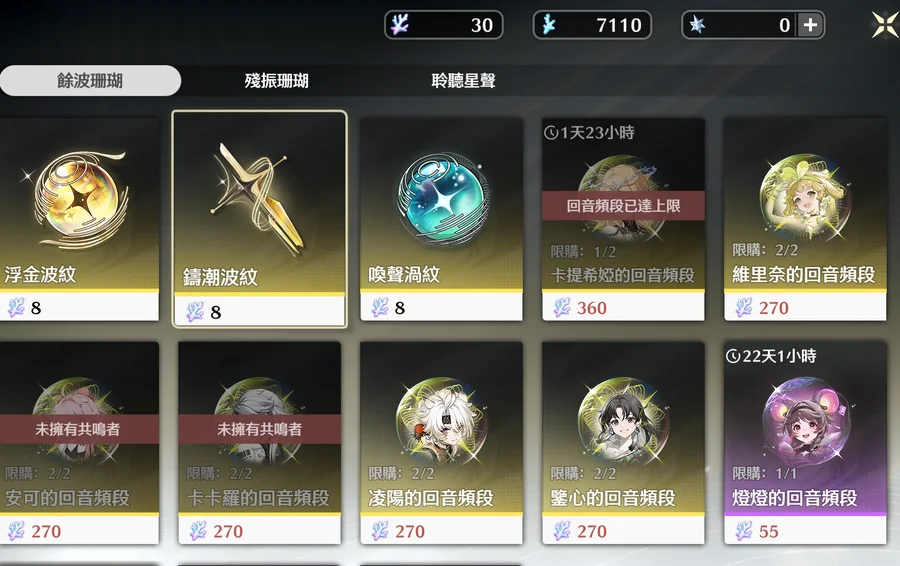This screenshot has width=900, height=566.
Task: Select the 餘波珊瑚 tab
Action: [x=90, y=80]
